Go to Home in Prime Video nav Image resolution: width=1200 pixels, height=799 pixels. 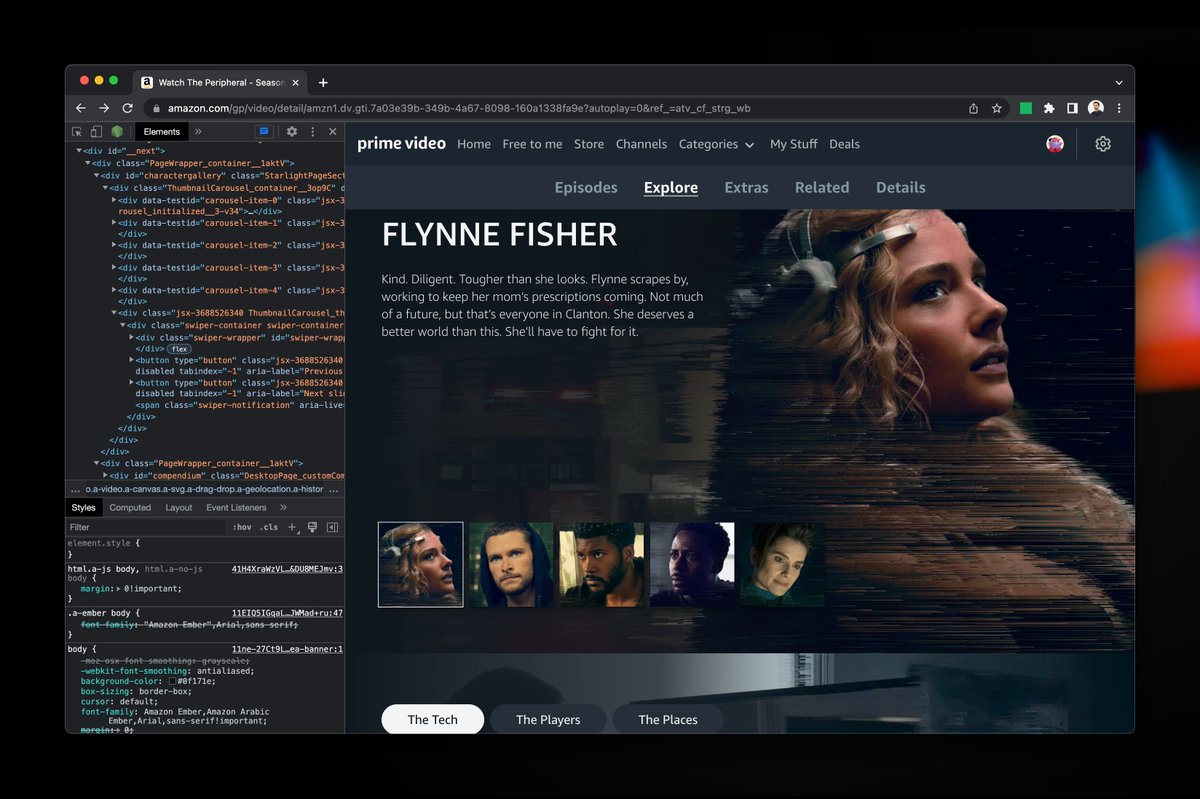click(474, 144)
